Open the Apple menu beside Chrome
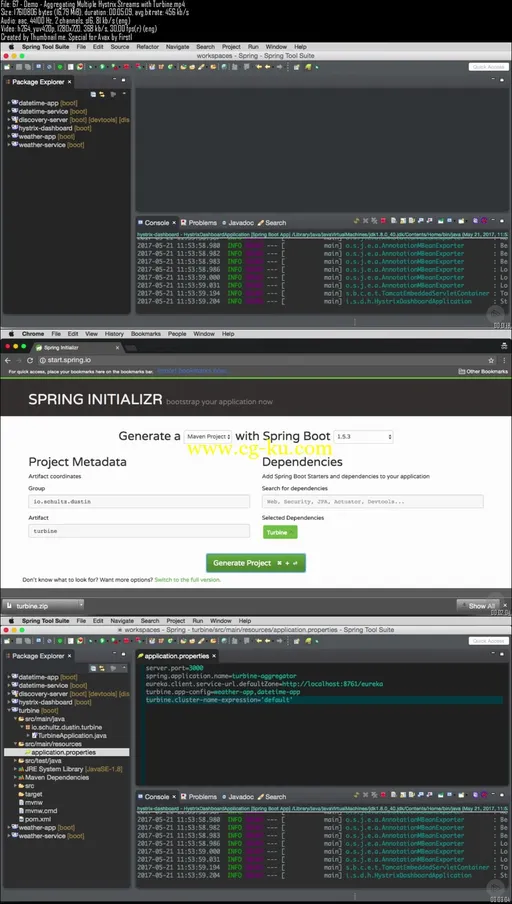Viewport: 512px width, 904px height. [11, 334]
